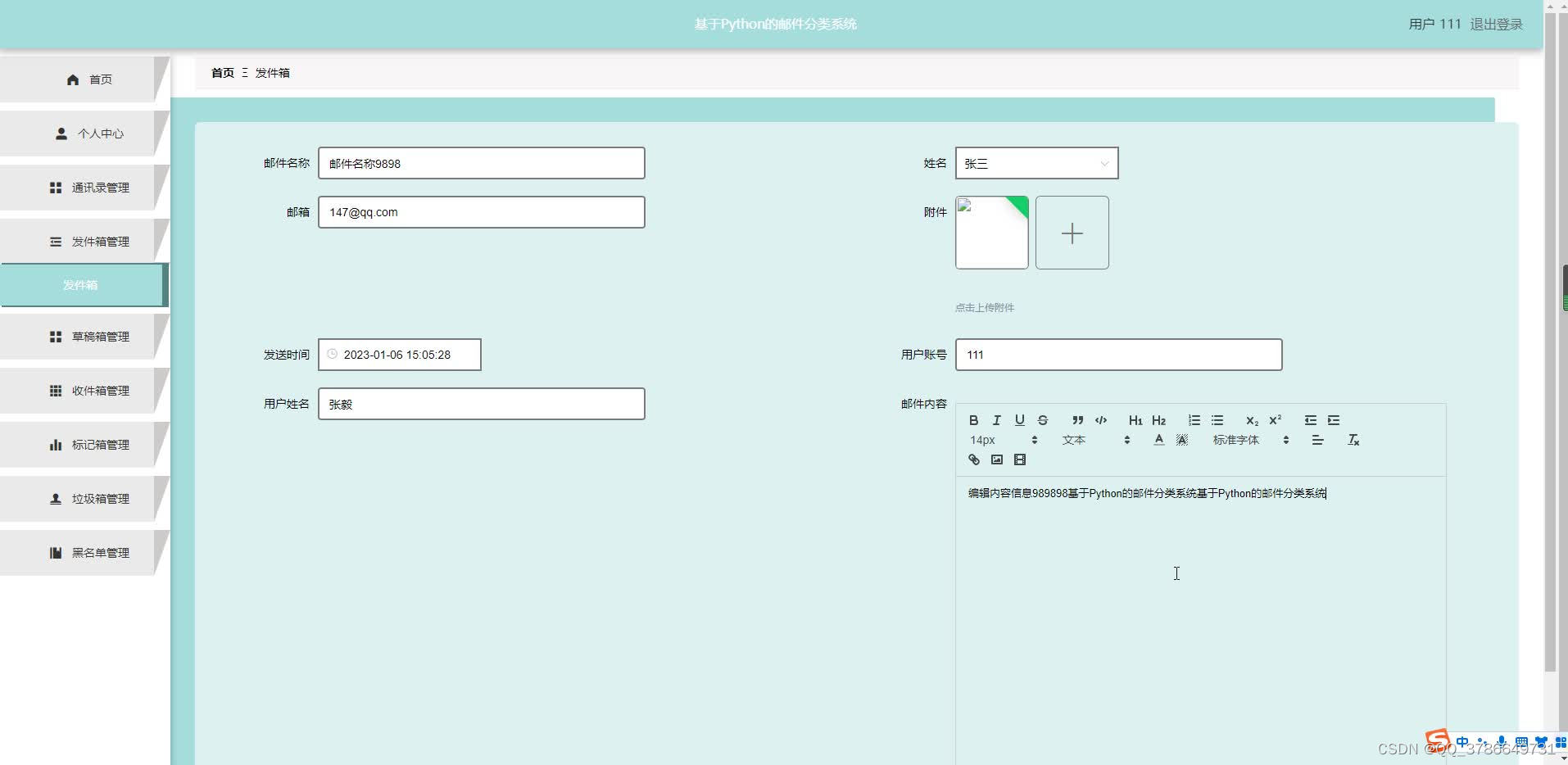Insert a video into mail content
Viewport: 1568px width, 765px height.
1020,459
